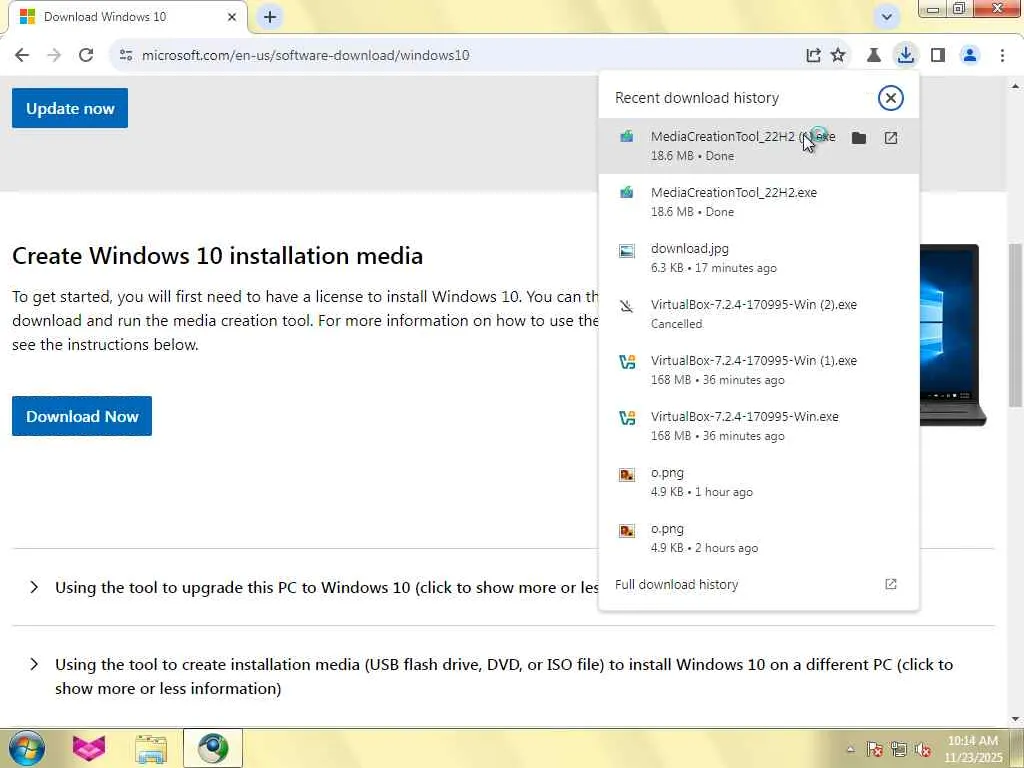Reload the current page
Screen dimensions: 1024x768
pos(86,55)
